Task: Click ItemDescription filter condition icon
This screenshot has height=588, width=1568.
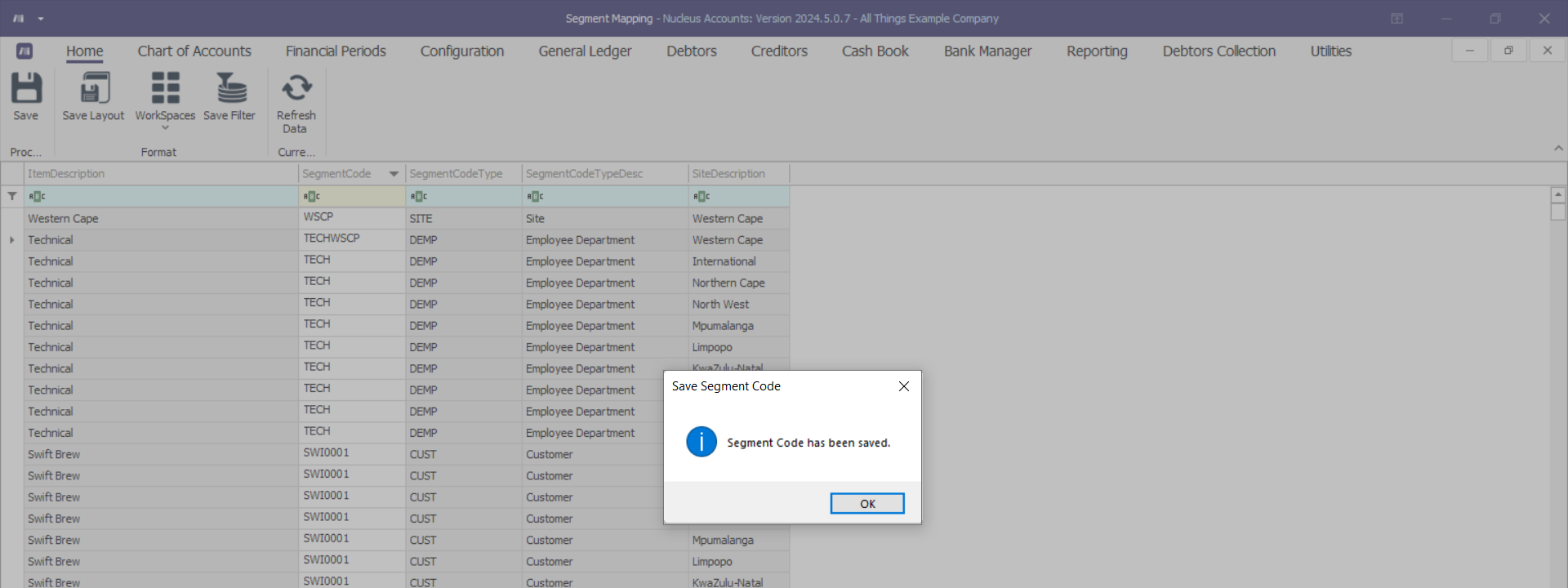Action: [38, 196]
